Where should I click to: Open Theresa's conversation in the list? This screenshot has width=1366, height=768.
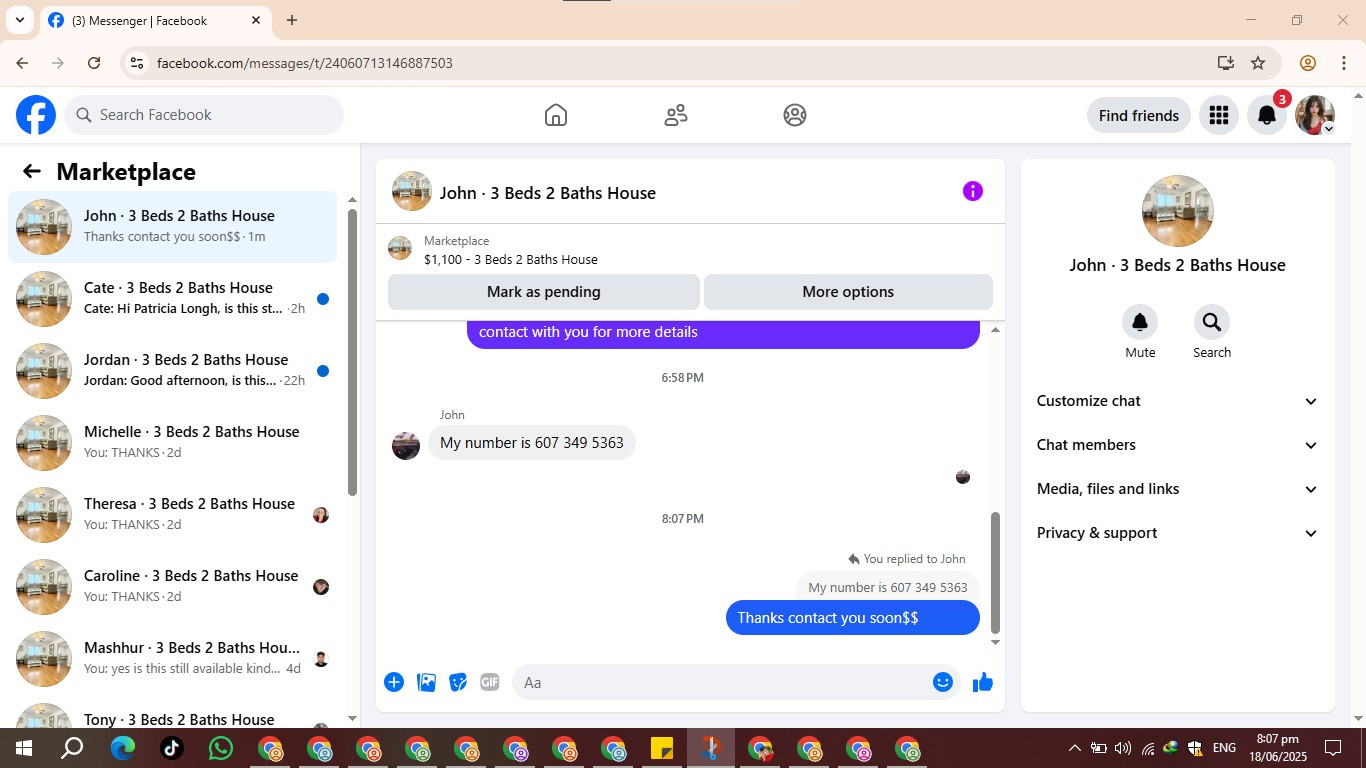(x=173, y=515)
